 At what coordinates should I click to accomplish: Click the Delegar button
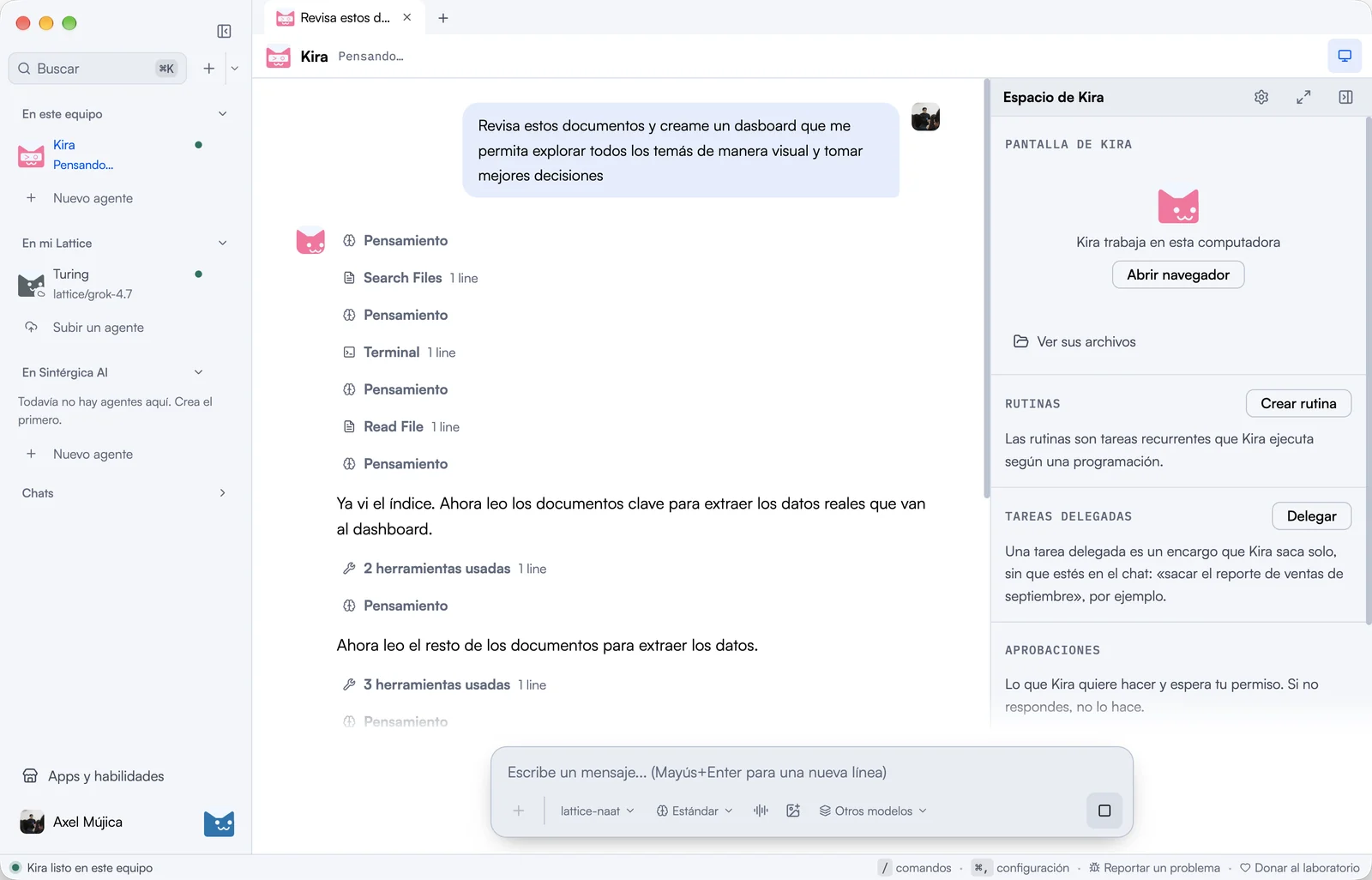(1311, 515)
